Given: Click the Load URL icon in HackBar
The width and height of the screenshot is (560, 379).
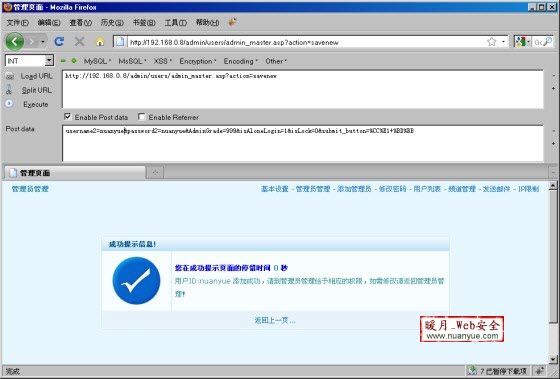Looking at the screenshot, I should (10, 76).
